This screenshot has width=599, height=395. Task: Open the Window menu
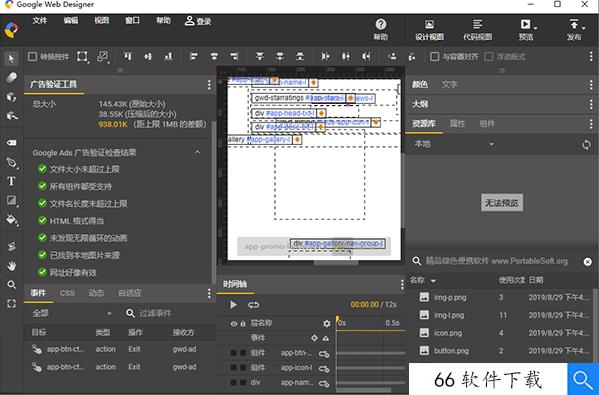tap(133, 21)
